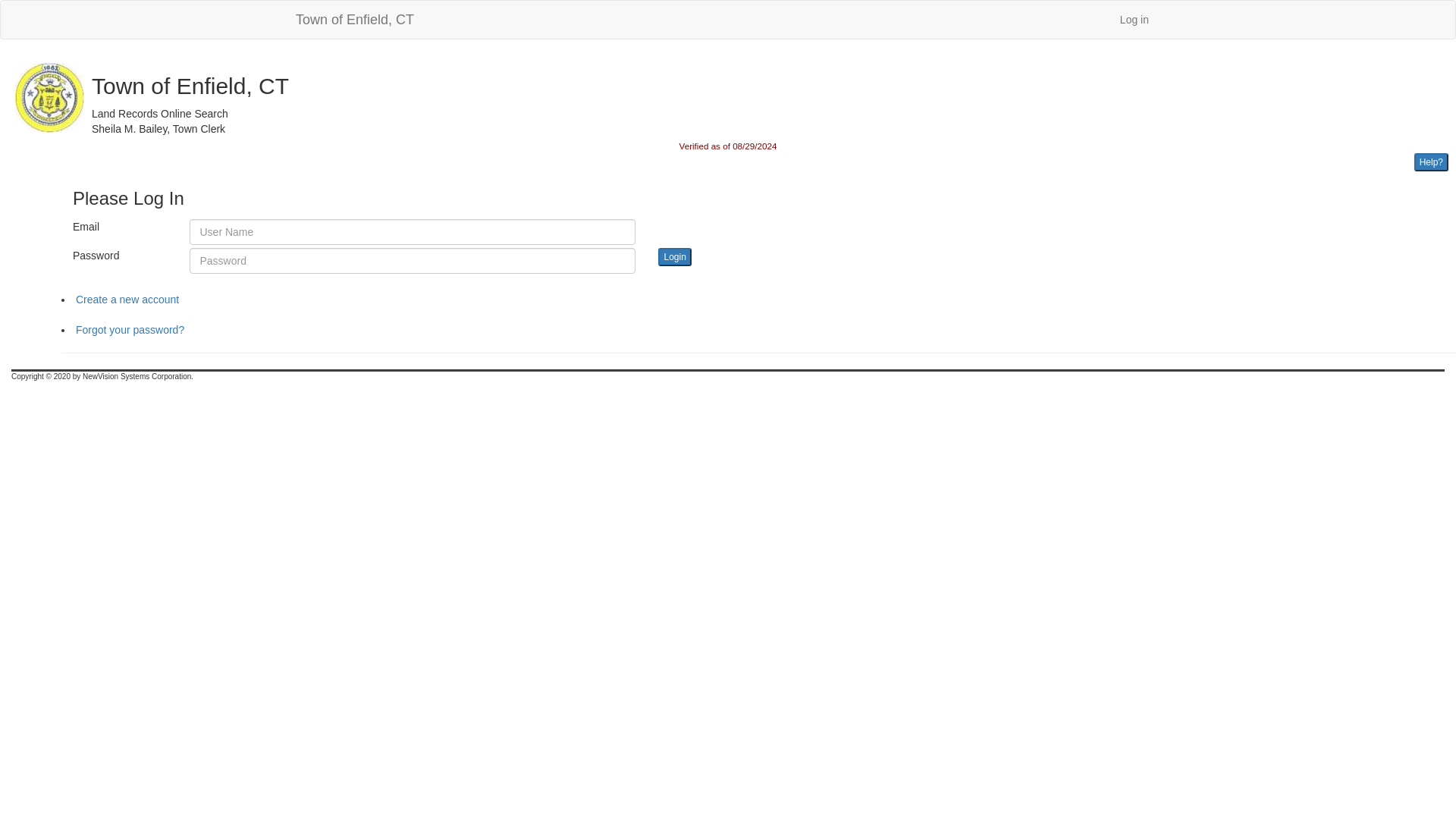Click the "Land Records Online Search" text

coord(159,114)
